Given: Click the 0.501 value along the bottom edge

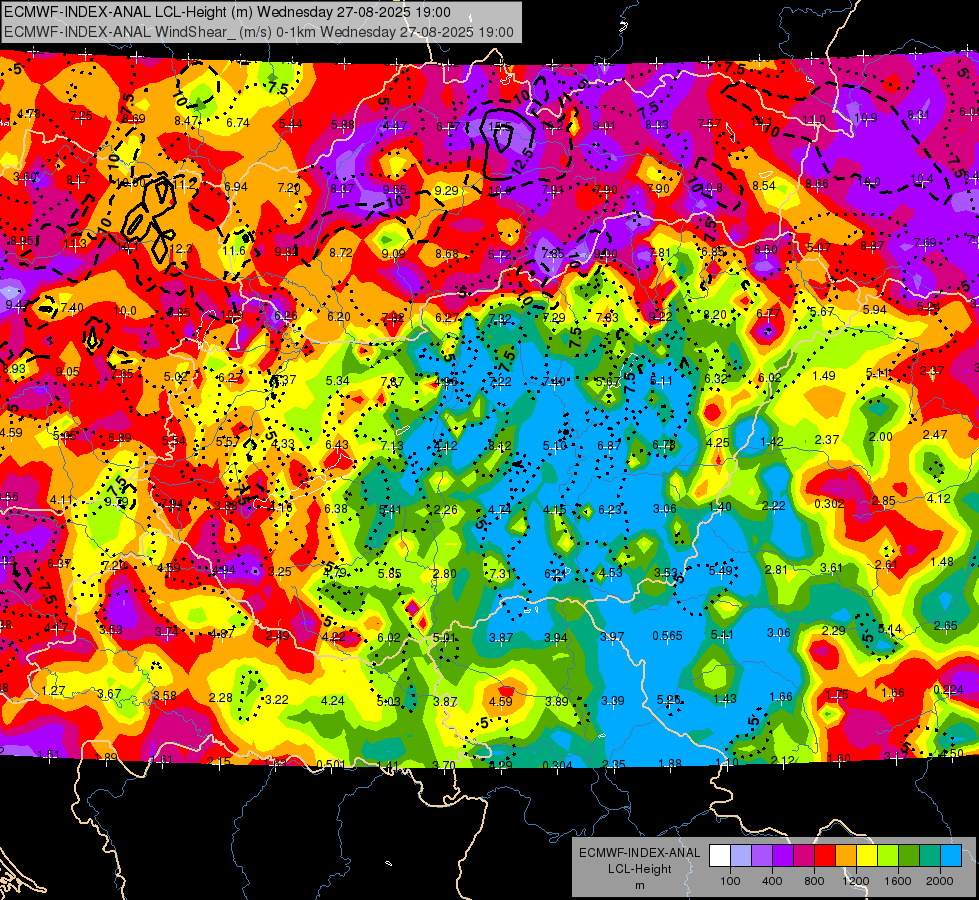Looking at the screenshot, I should click(x=331, y=764).
